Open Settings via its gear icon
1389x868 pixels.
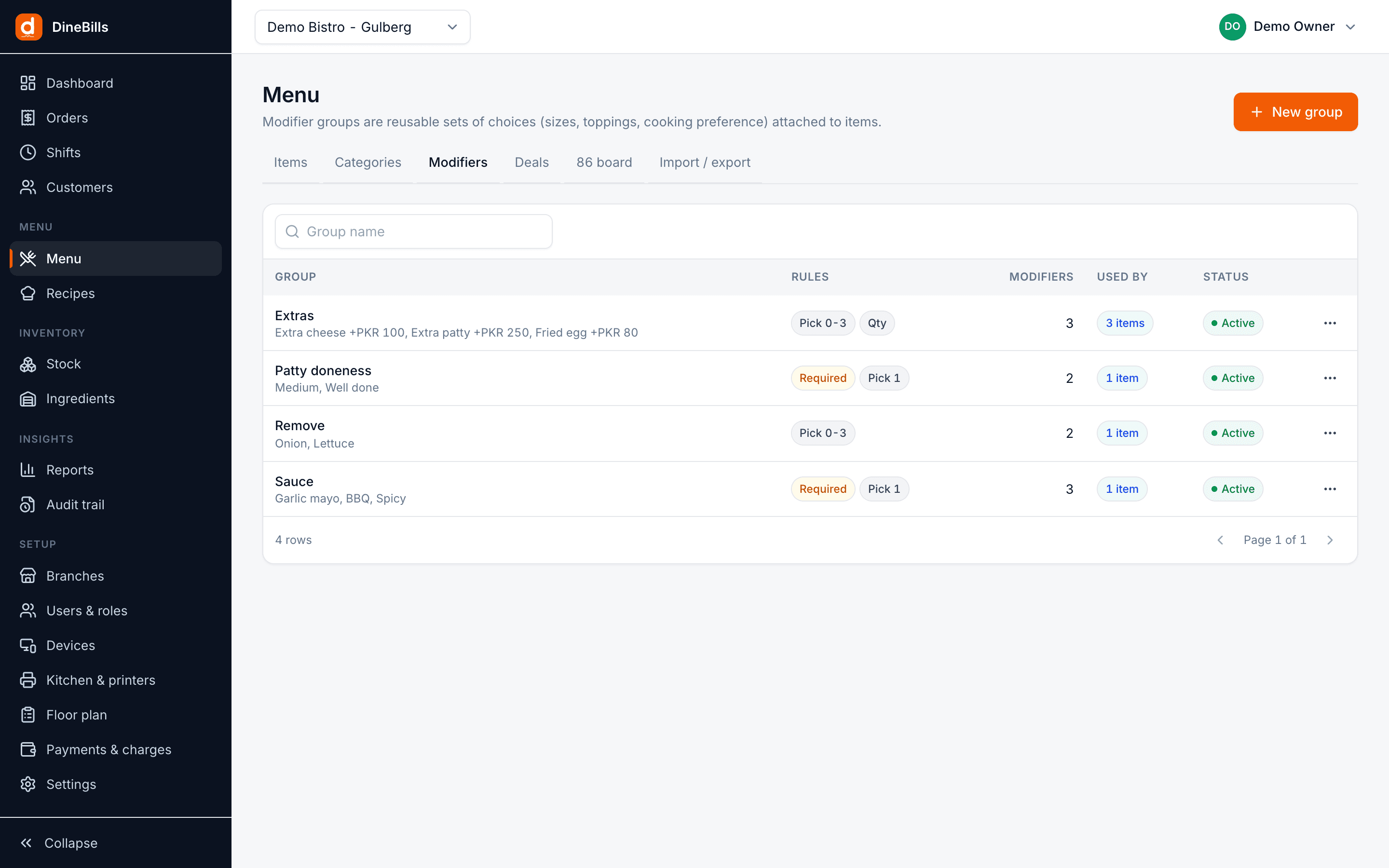tap(28, 784)
